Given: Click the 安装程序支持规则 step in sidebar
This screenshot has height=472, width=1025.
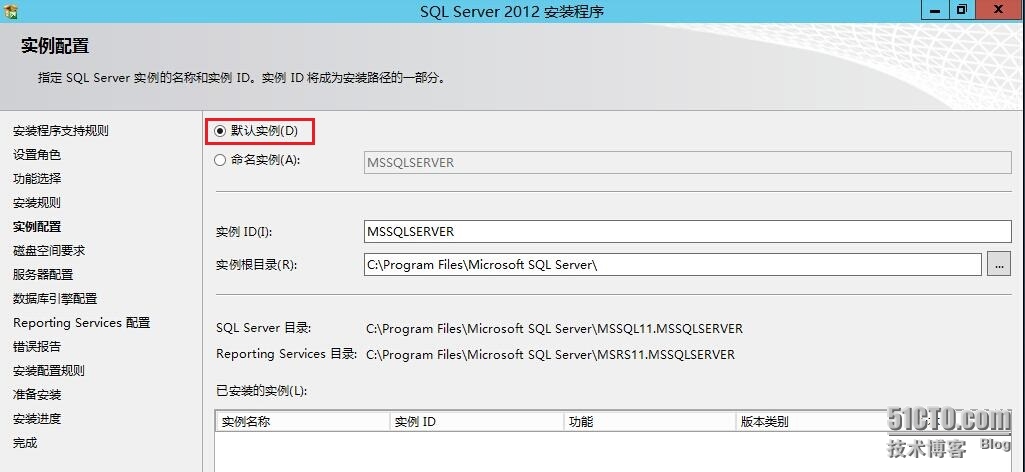Looking at the screenshot, I should coord(61,131).
